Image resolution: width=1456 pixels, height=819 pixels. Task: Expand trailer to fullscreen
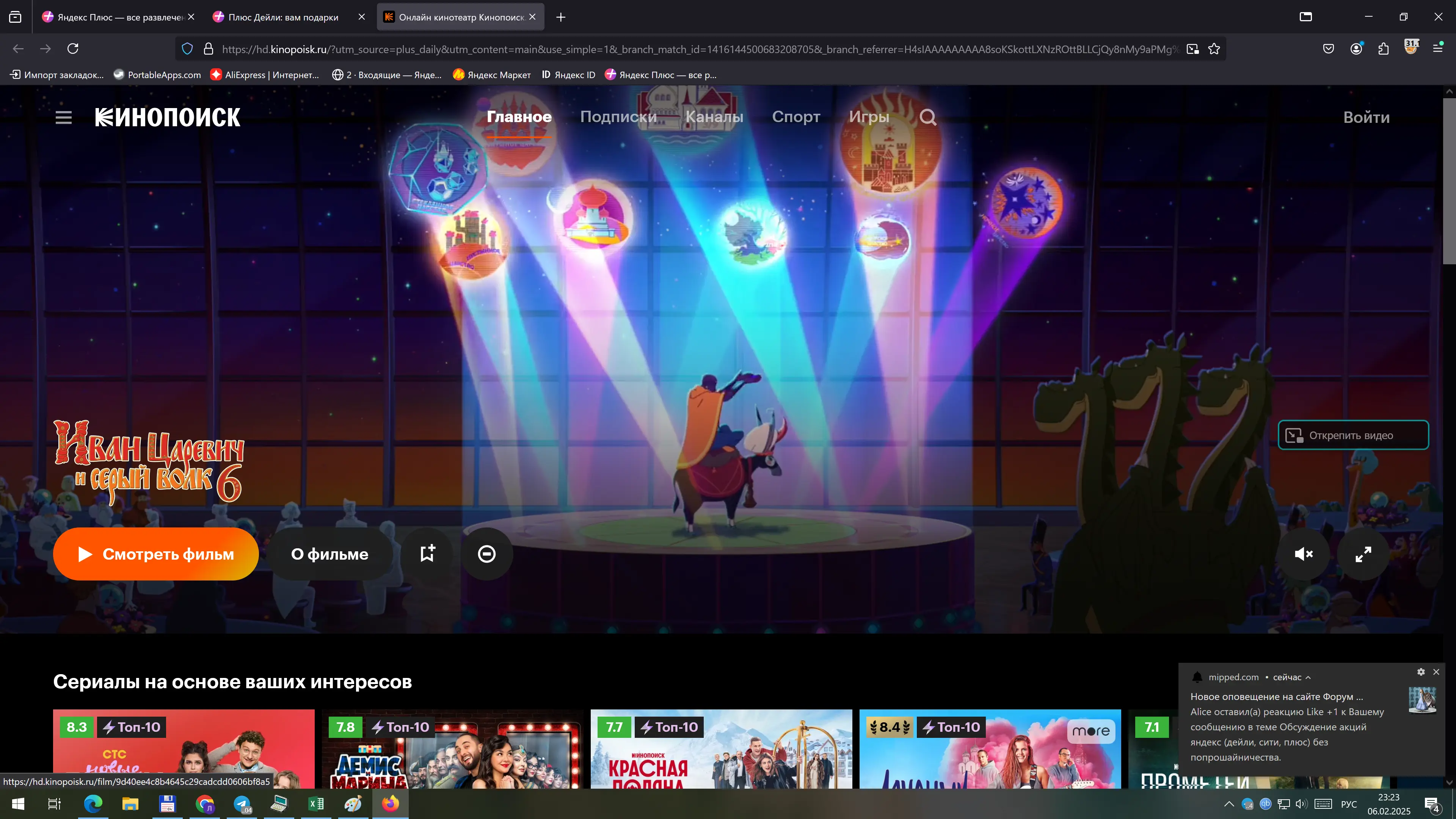click(x=1363, y=554)
